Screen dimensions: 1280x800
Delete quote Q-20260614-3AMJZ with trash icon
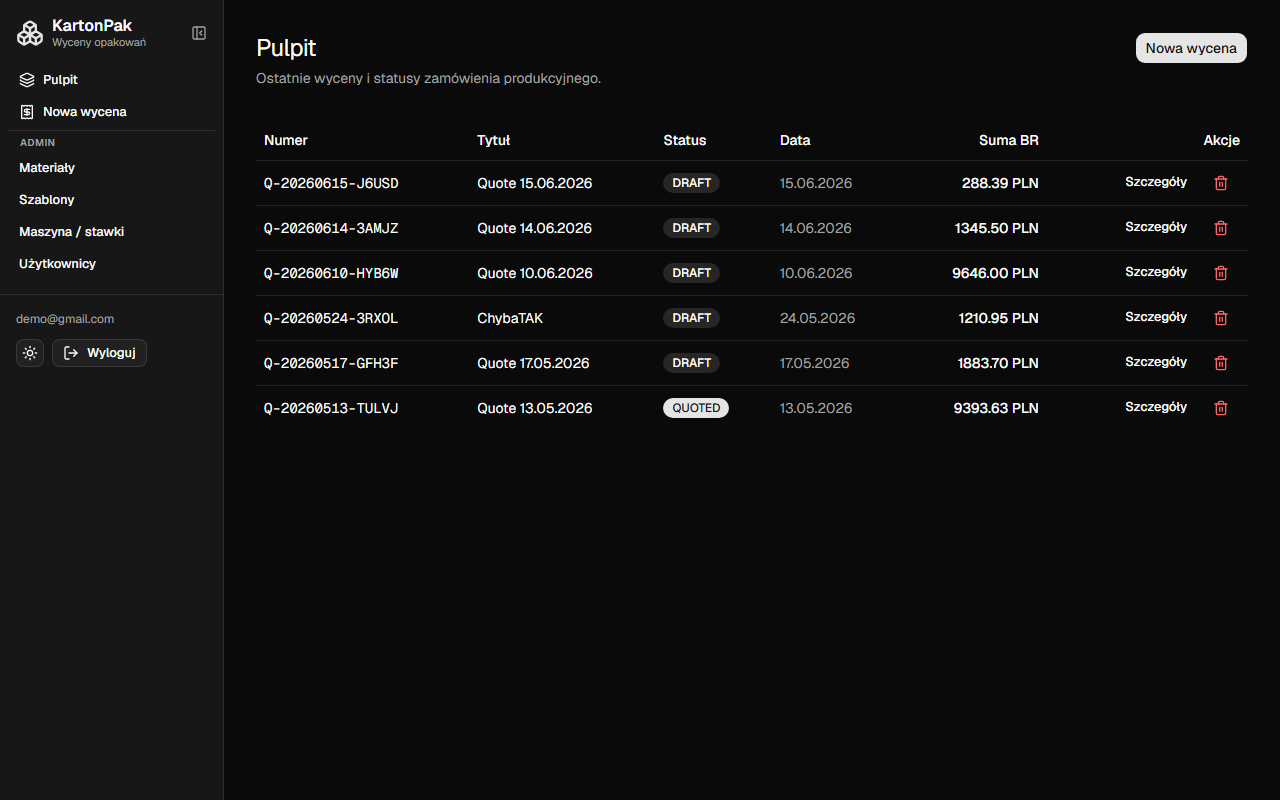pos(1221,228)
